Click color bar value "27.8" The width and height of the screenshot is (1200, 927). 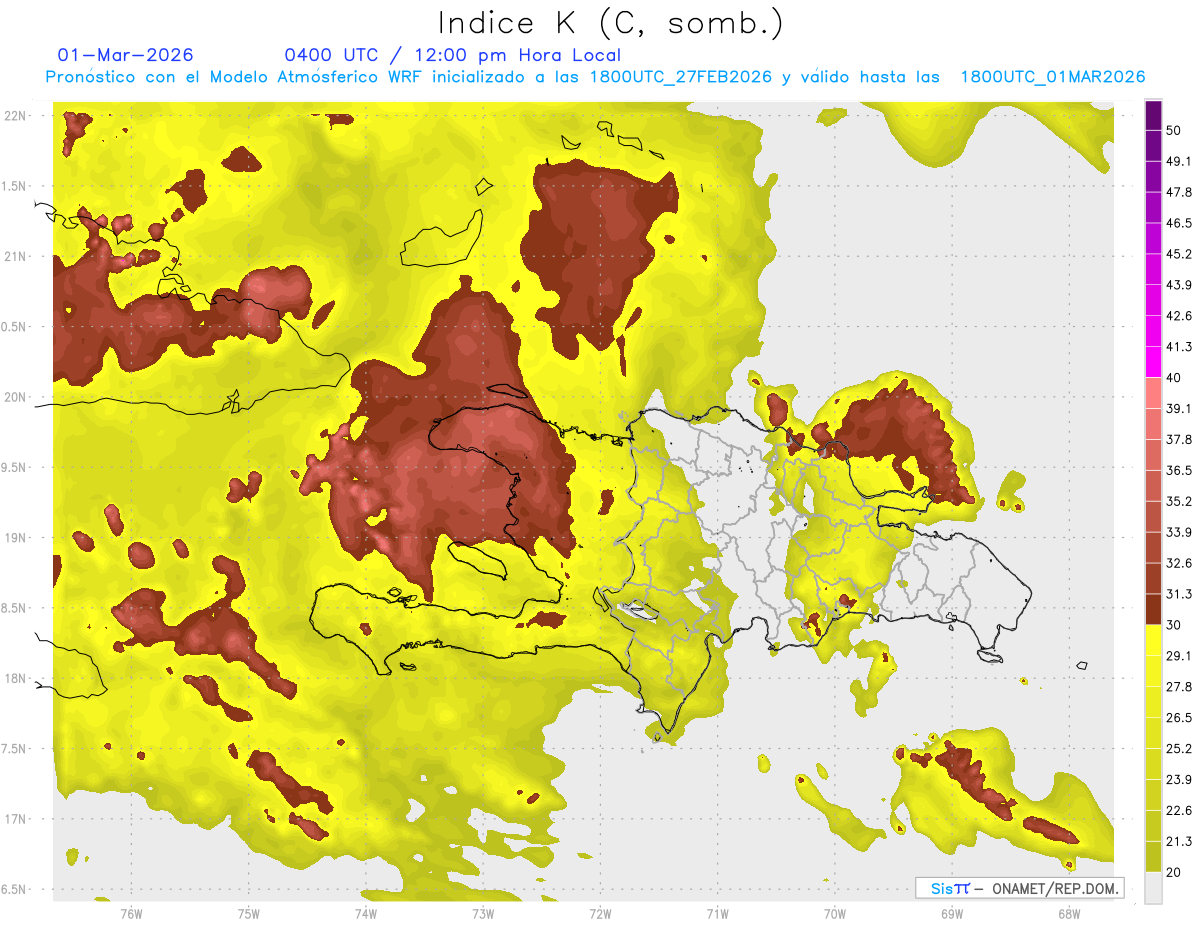[1179, 686]
